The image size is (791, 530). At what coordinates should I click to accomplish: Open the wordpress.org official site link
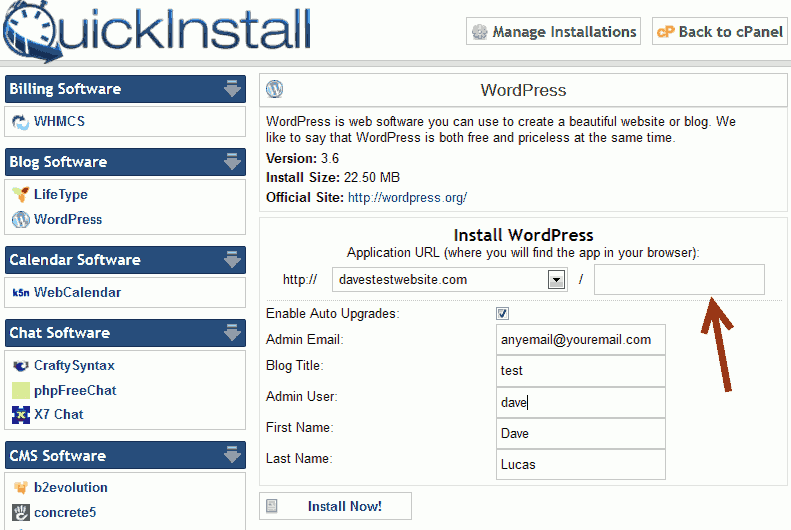(x=408, y=198)
